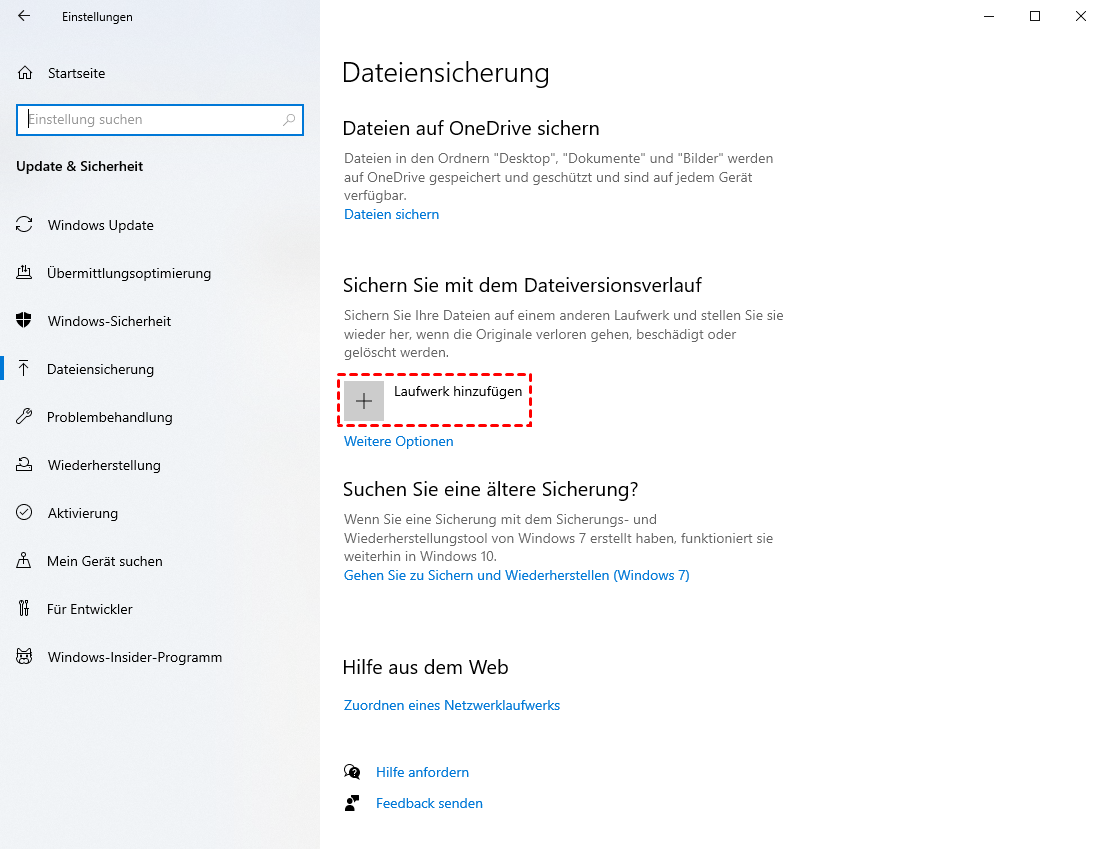Focus the Einstellung suchen search field

150,120
